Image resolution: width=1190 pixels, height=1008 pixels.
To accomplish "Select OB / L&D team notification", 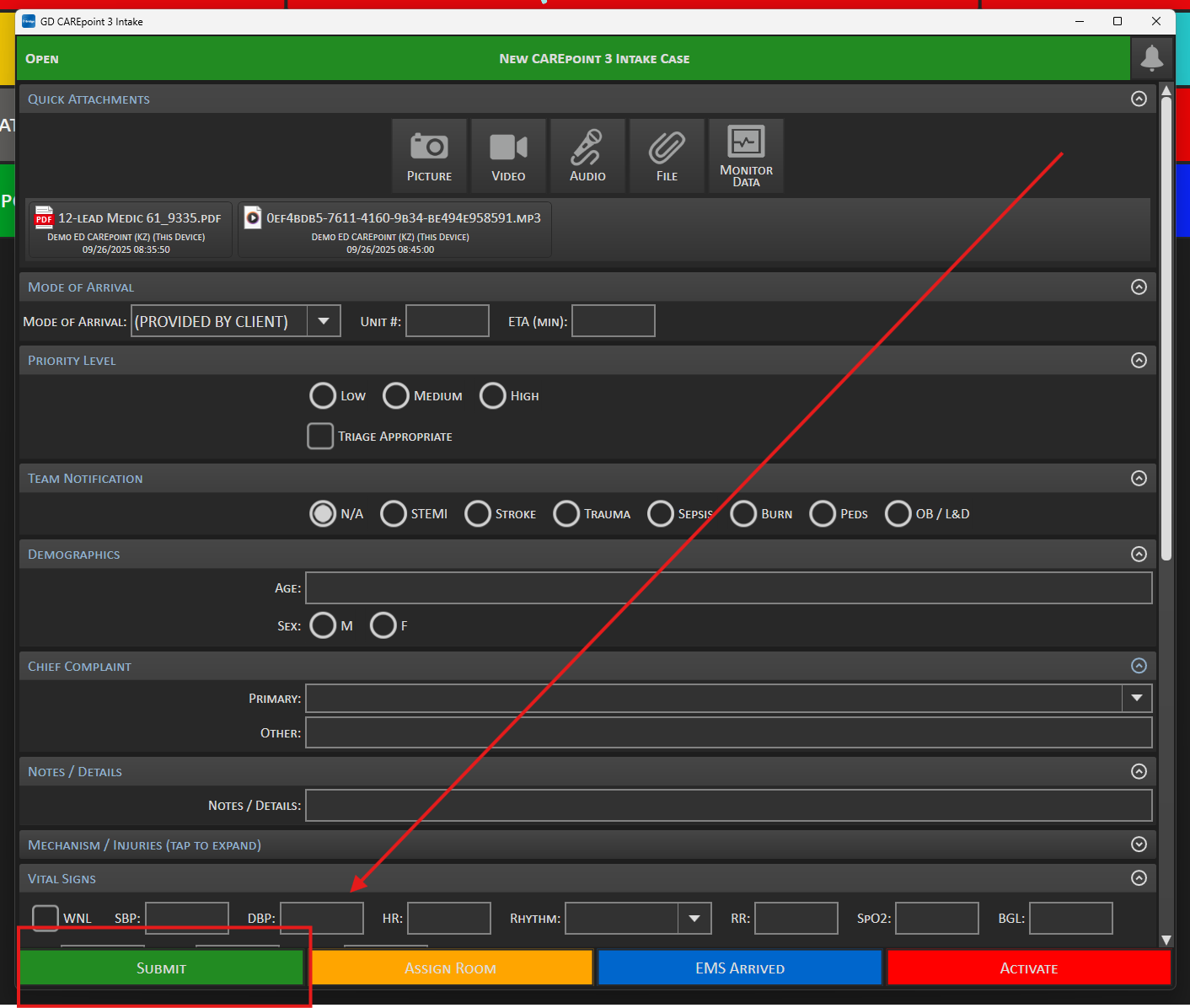I will click(898, 513).
